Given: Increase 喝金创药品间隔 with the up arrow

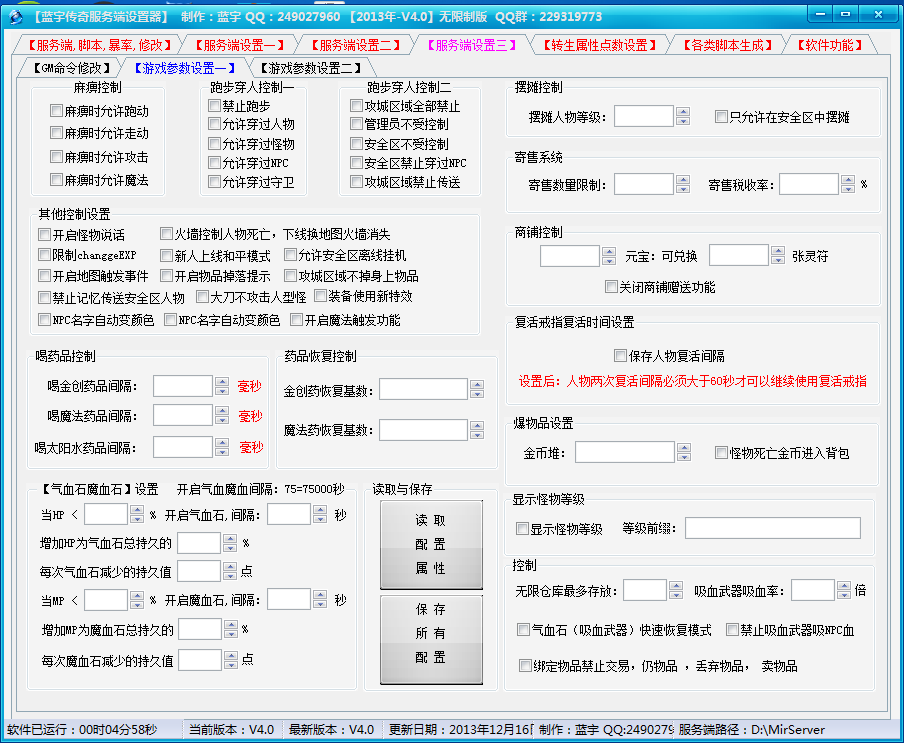Looking at the screenshot, I should pos(222,381).
